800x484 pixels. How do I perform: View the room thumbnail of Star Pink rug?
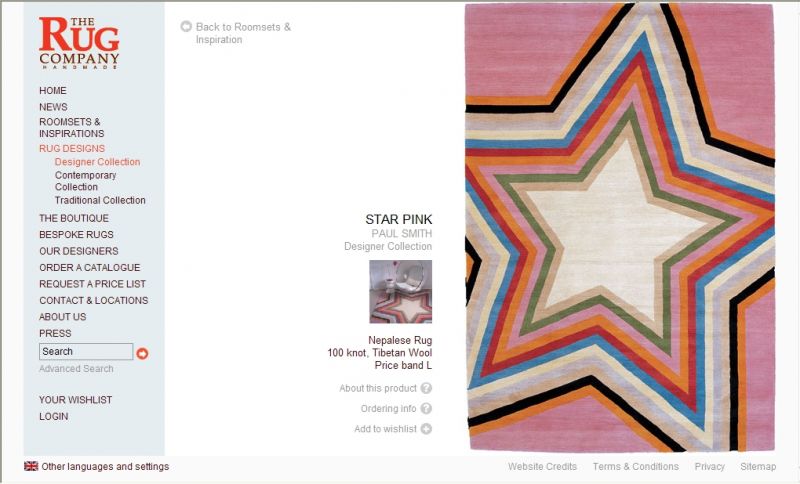click(401, 292)
